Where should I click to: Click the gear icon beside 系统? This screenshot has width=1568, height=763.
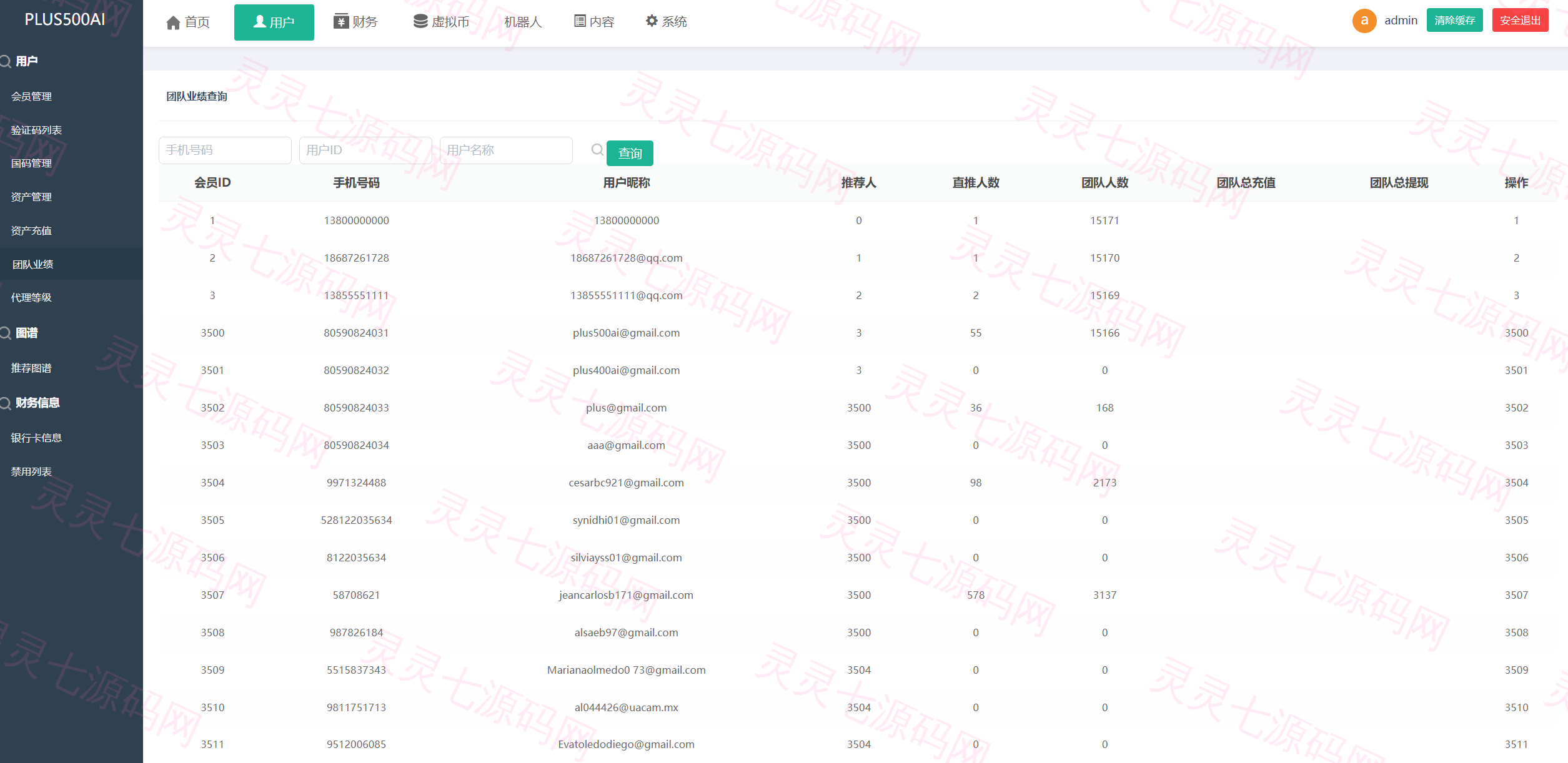click(652, 21)
